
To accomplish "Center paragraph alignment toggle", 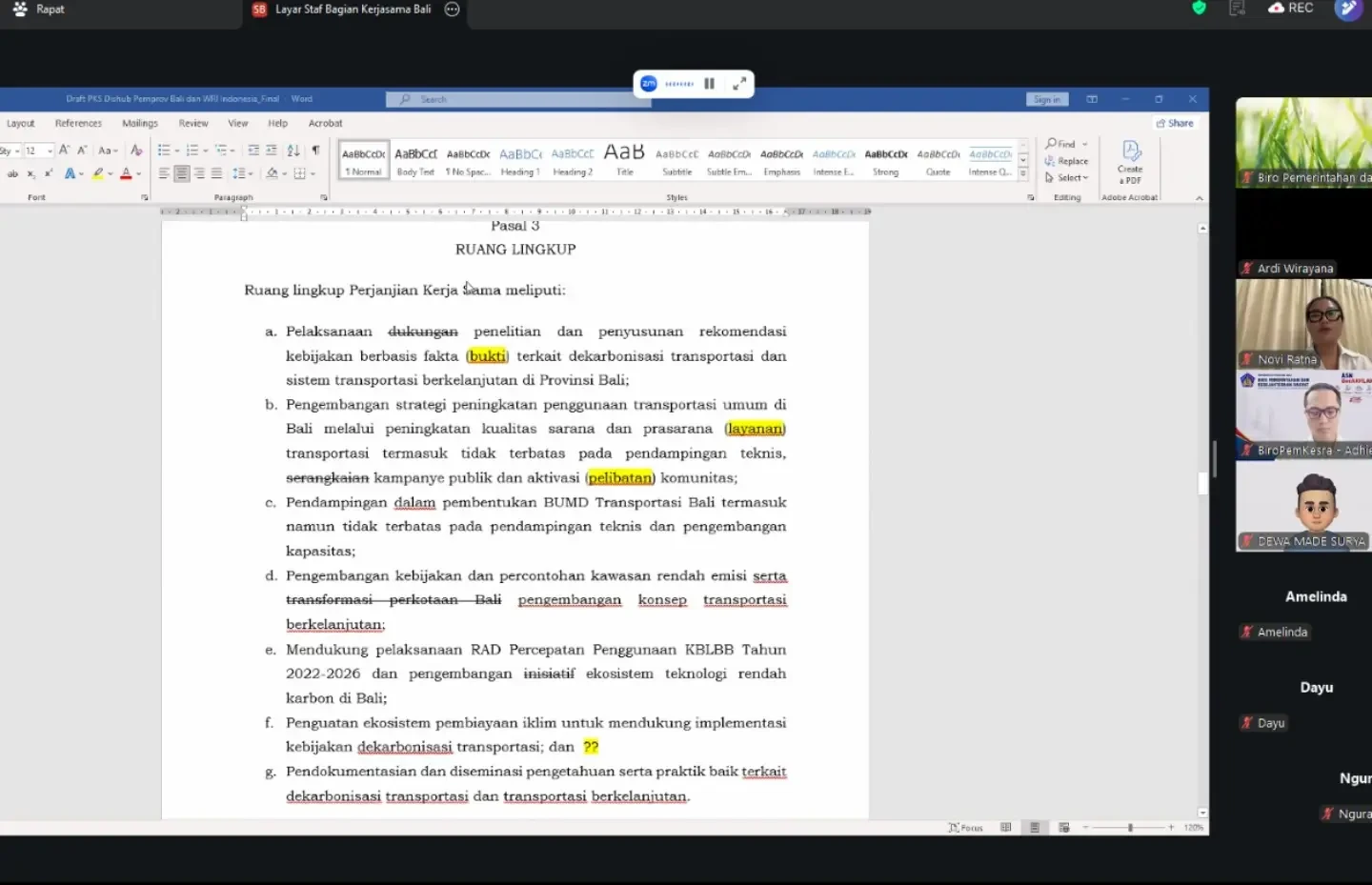I will coord(181,173).
